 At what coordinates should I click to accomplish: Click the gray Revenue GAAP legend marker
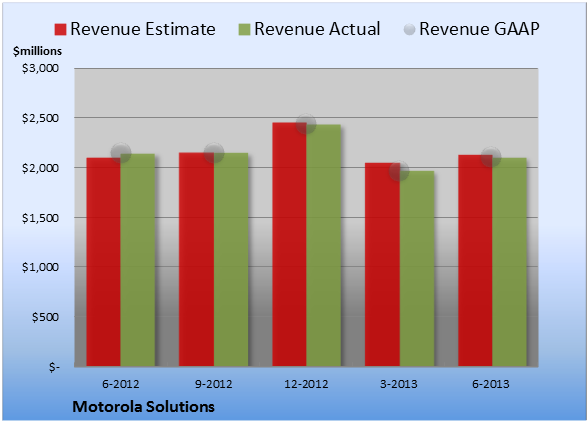(410, 29)
